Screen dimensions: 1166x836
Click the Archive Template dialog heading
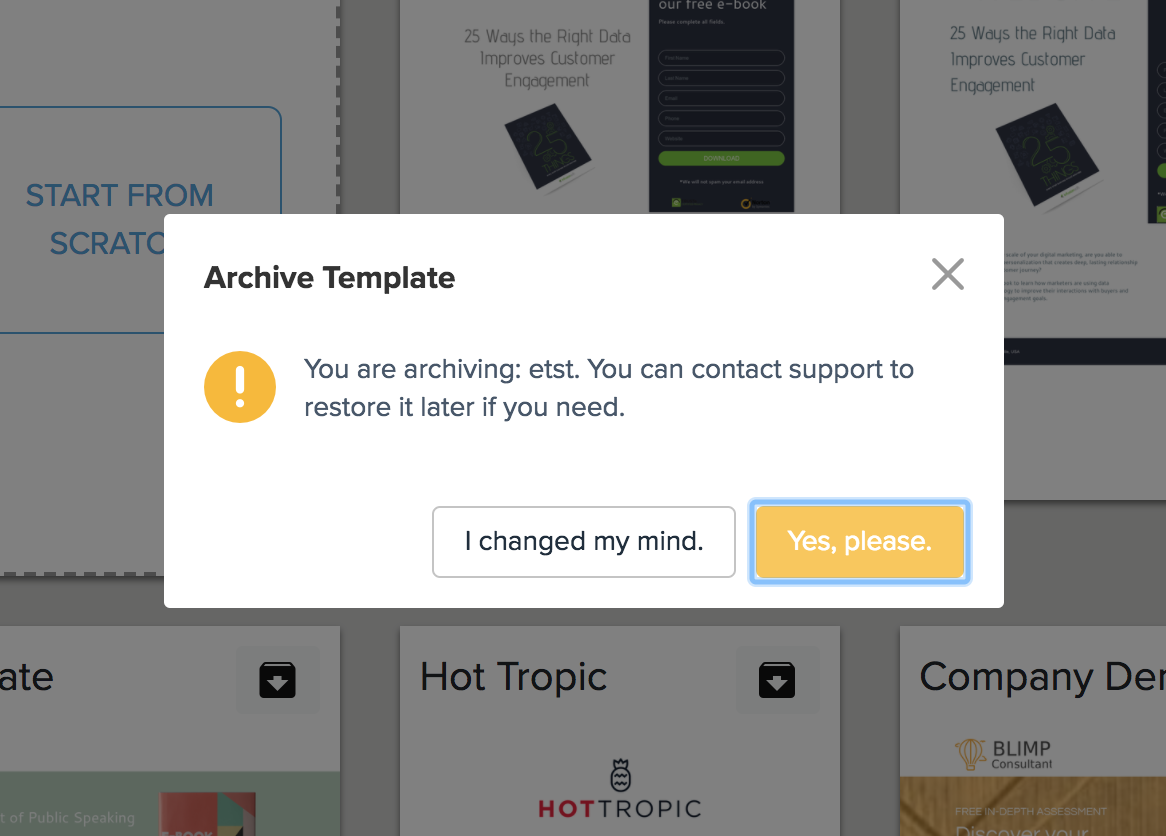[329, 277]
